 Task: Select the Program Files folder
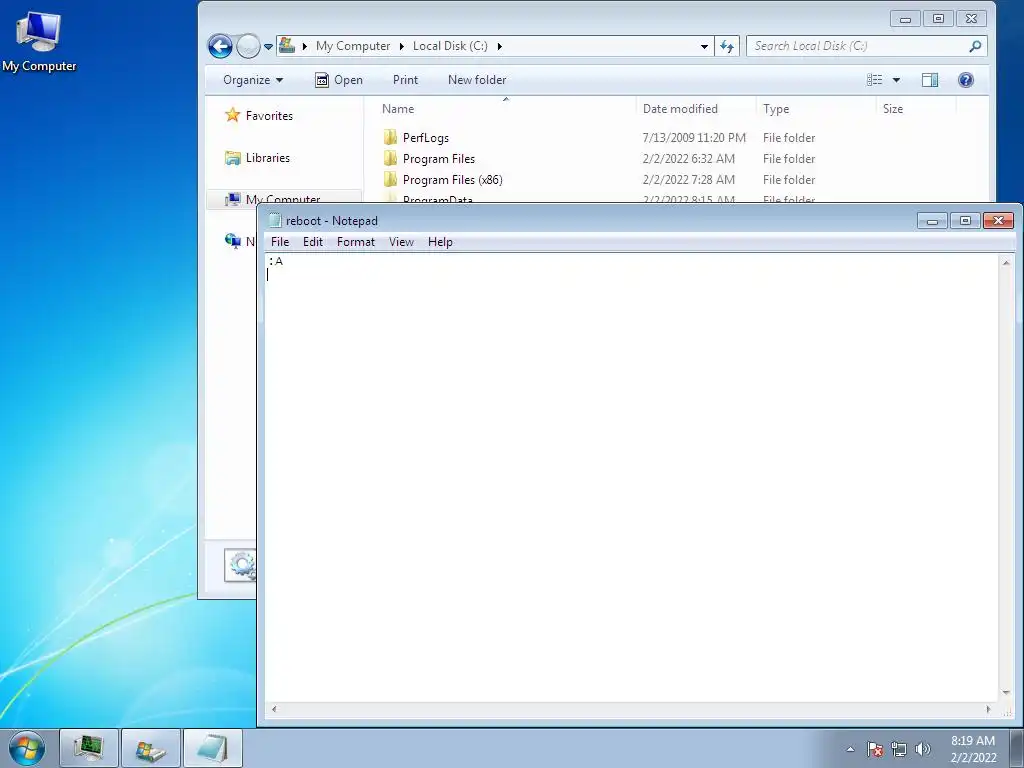[439, 159]
